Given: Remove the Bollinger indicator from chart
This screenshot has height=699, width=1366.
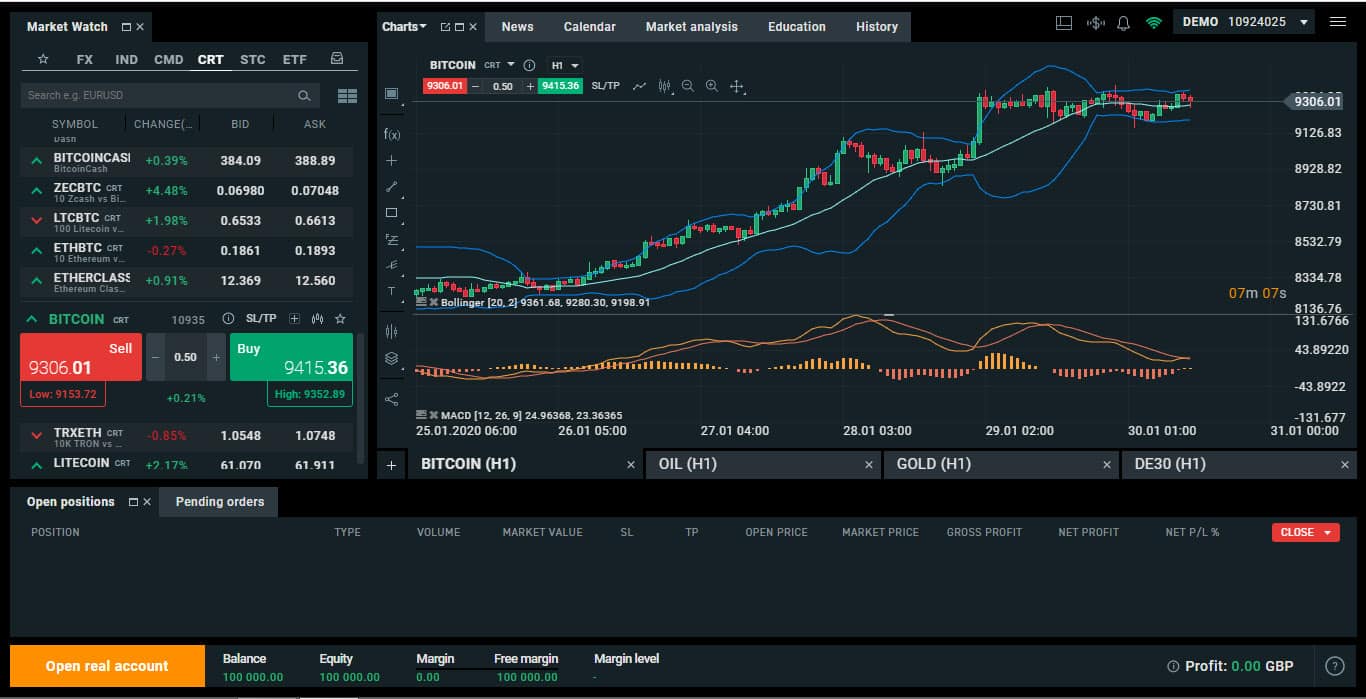Looking at the screenshot, I should [x=435, y=302].
